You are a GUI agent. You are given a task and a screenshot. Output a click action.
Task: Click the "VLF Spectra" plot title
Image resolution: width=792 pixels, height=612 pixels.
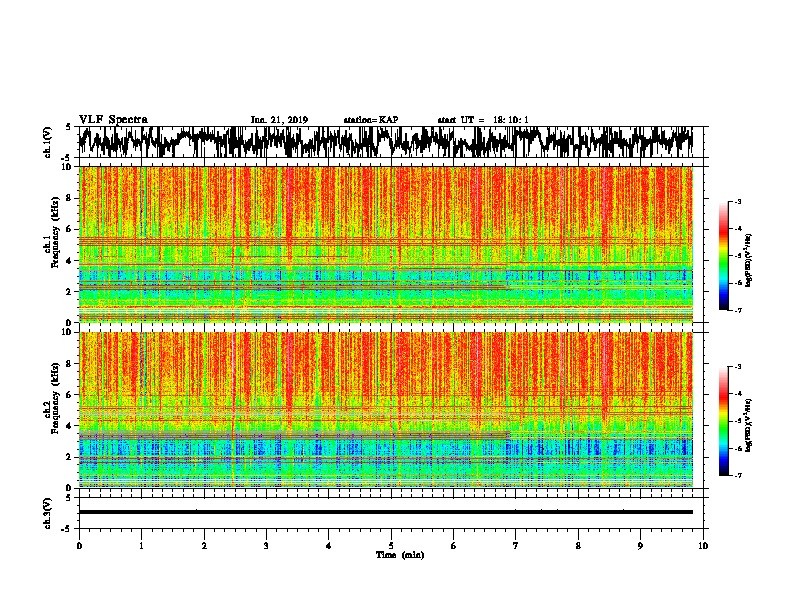[113, 120]
